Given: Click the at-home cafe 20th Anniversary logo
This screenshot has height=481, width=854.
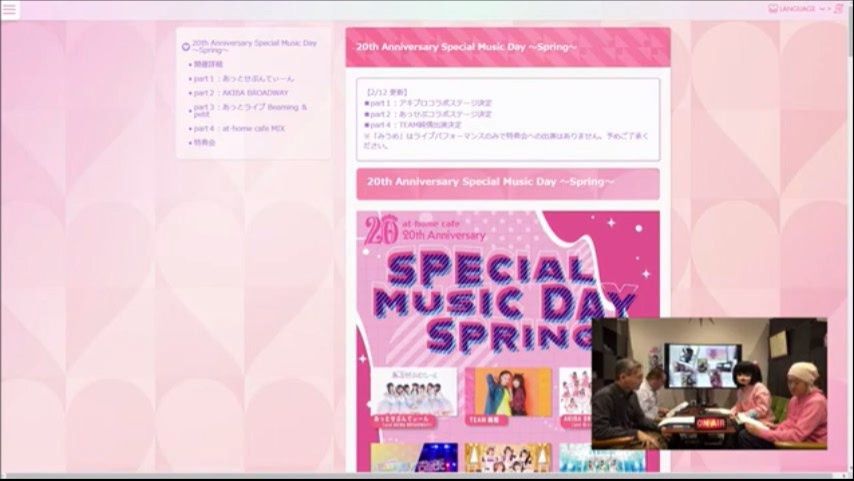Looking at the screenshot, I should tap(425, 229).
